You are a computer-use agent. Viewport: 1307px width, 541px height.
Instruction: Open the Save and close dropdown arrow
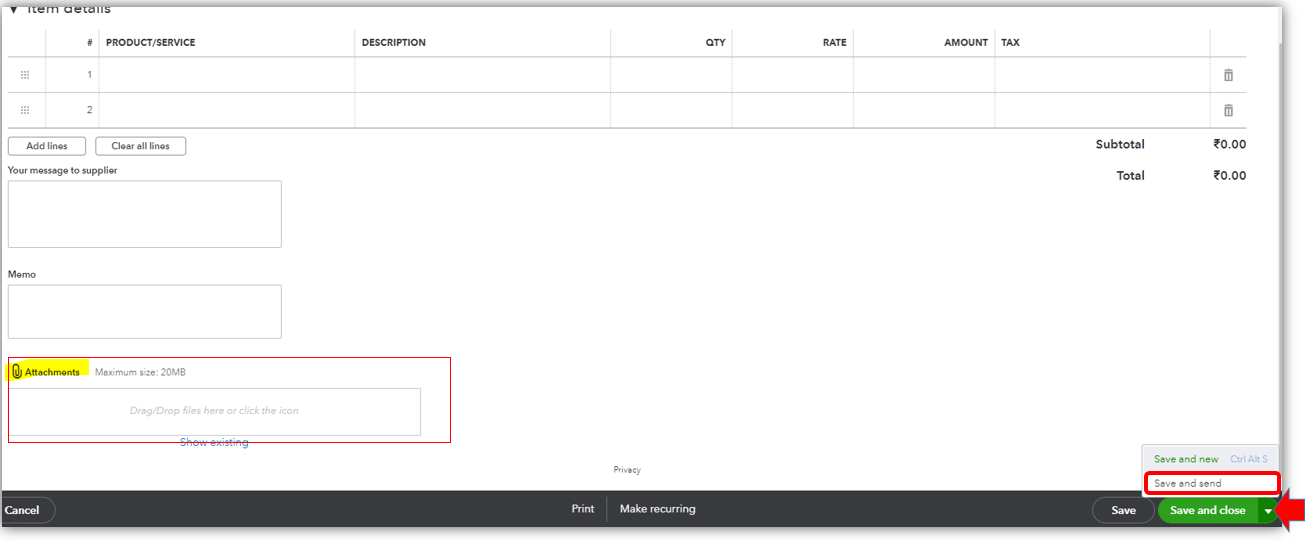point(1268,510)
